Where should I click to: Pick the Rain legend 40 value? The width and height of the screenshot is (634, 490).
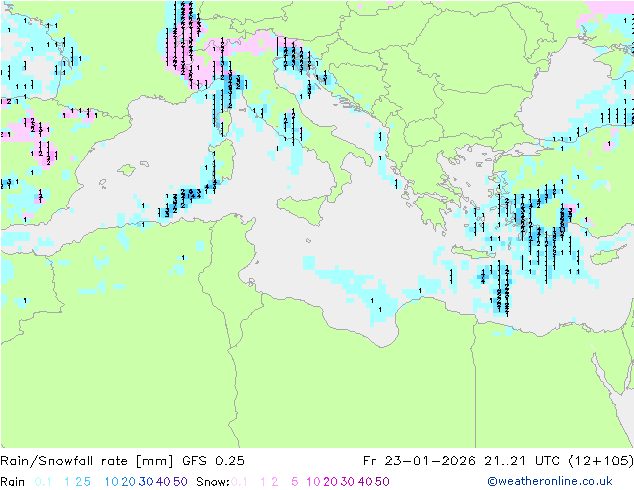(x=163, y=482)
